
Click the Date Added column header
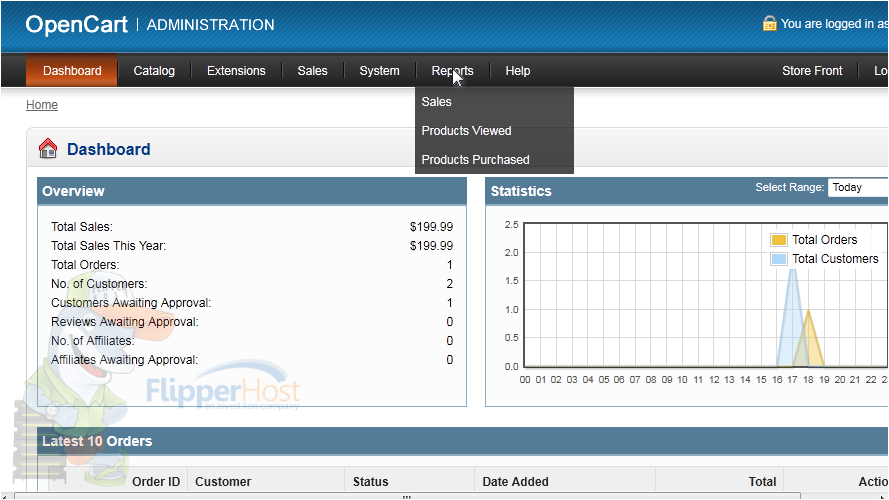pos(515,482)
